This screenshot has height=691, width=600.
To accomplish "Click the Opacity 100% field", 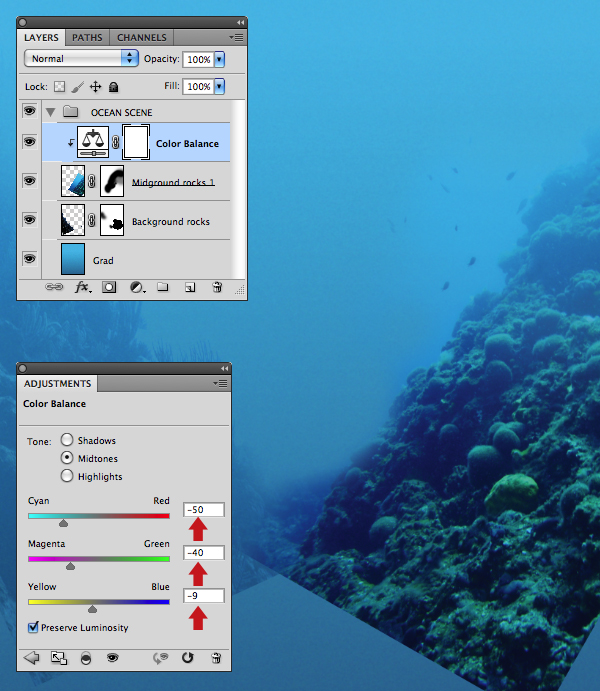I will pos(199,59).
